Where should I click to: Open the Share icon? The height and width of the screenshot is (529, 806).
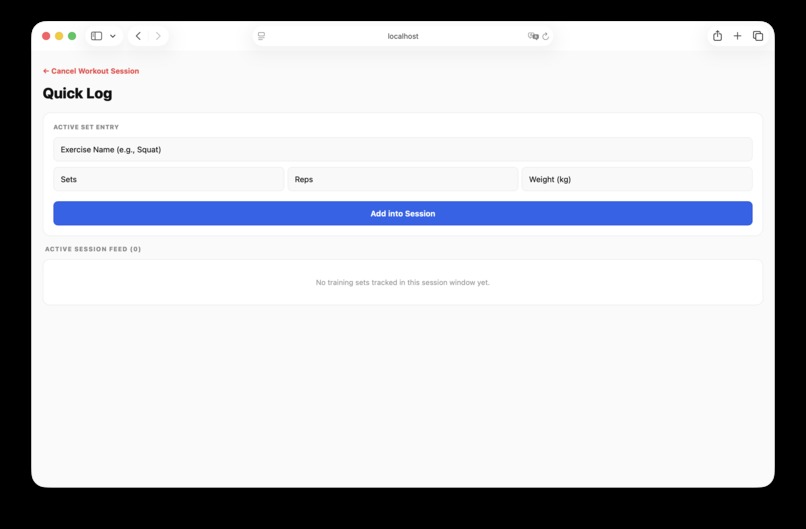[x=718, y=35]
